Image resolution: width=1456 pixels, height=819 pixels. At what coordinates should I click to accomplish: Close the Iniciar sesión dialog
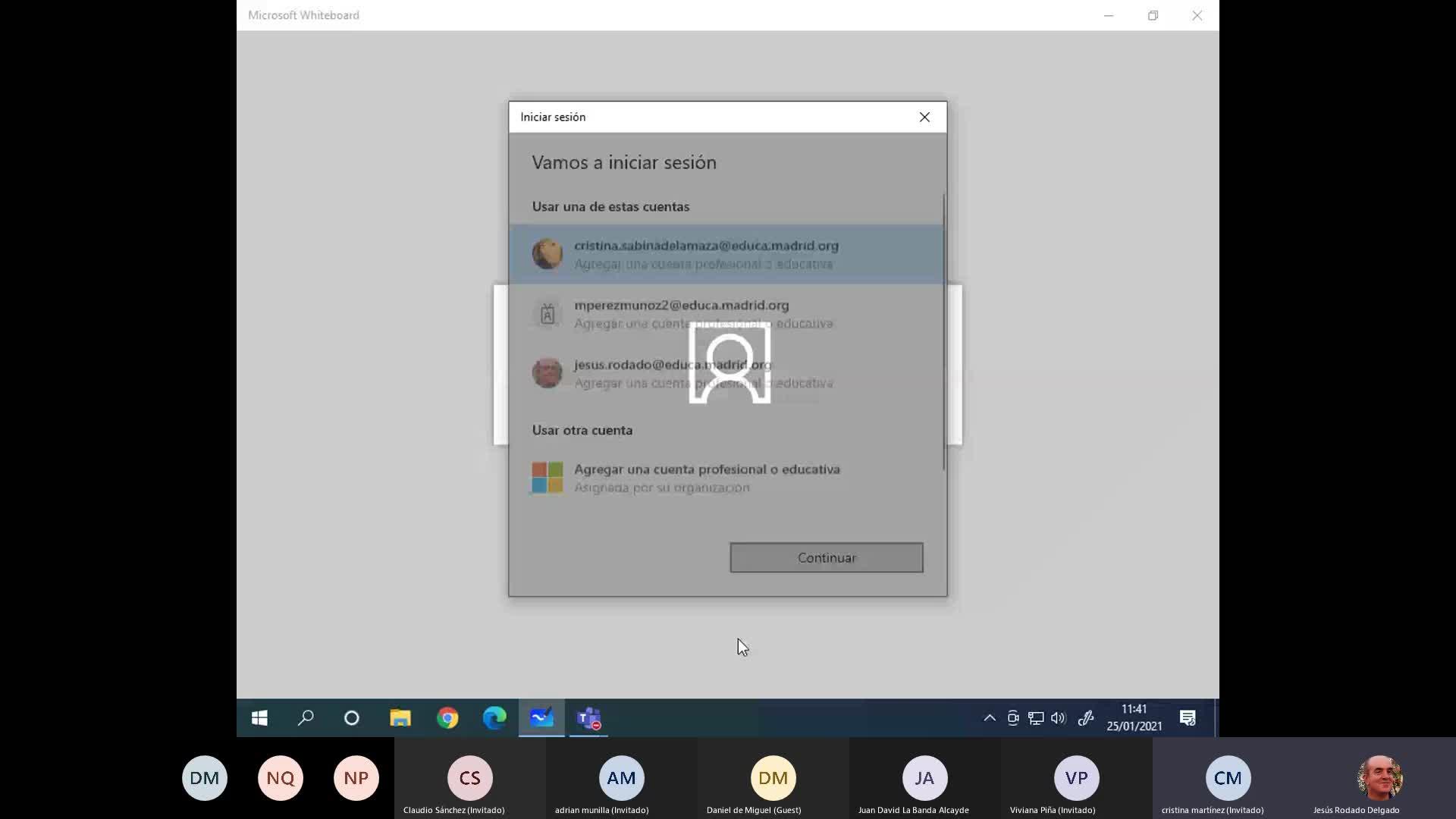924,117
